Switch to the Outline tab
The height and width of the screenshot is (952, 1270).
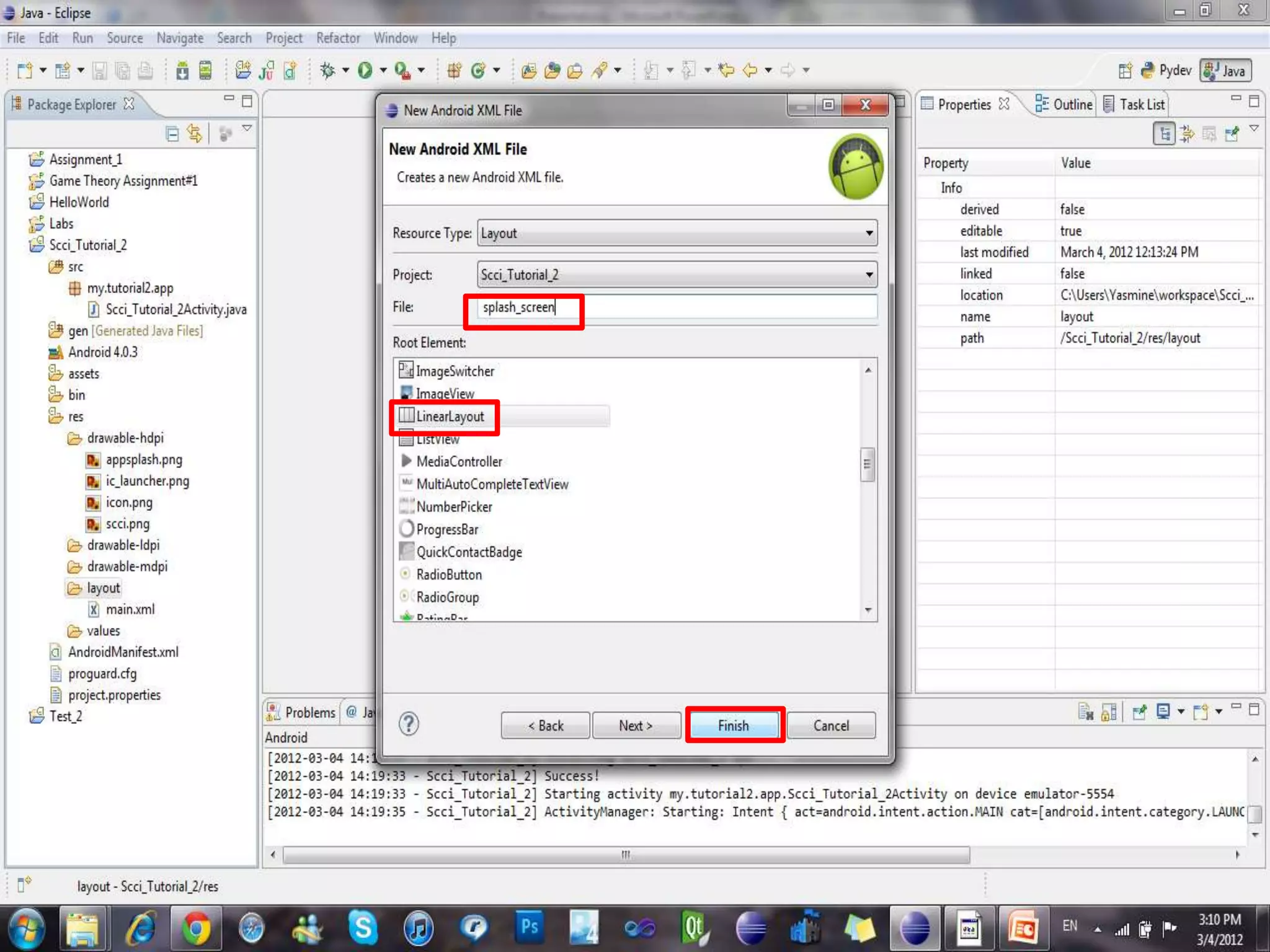click(x=1064, y=104)
